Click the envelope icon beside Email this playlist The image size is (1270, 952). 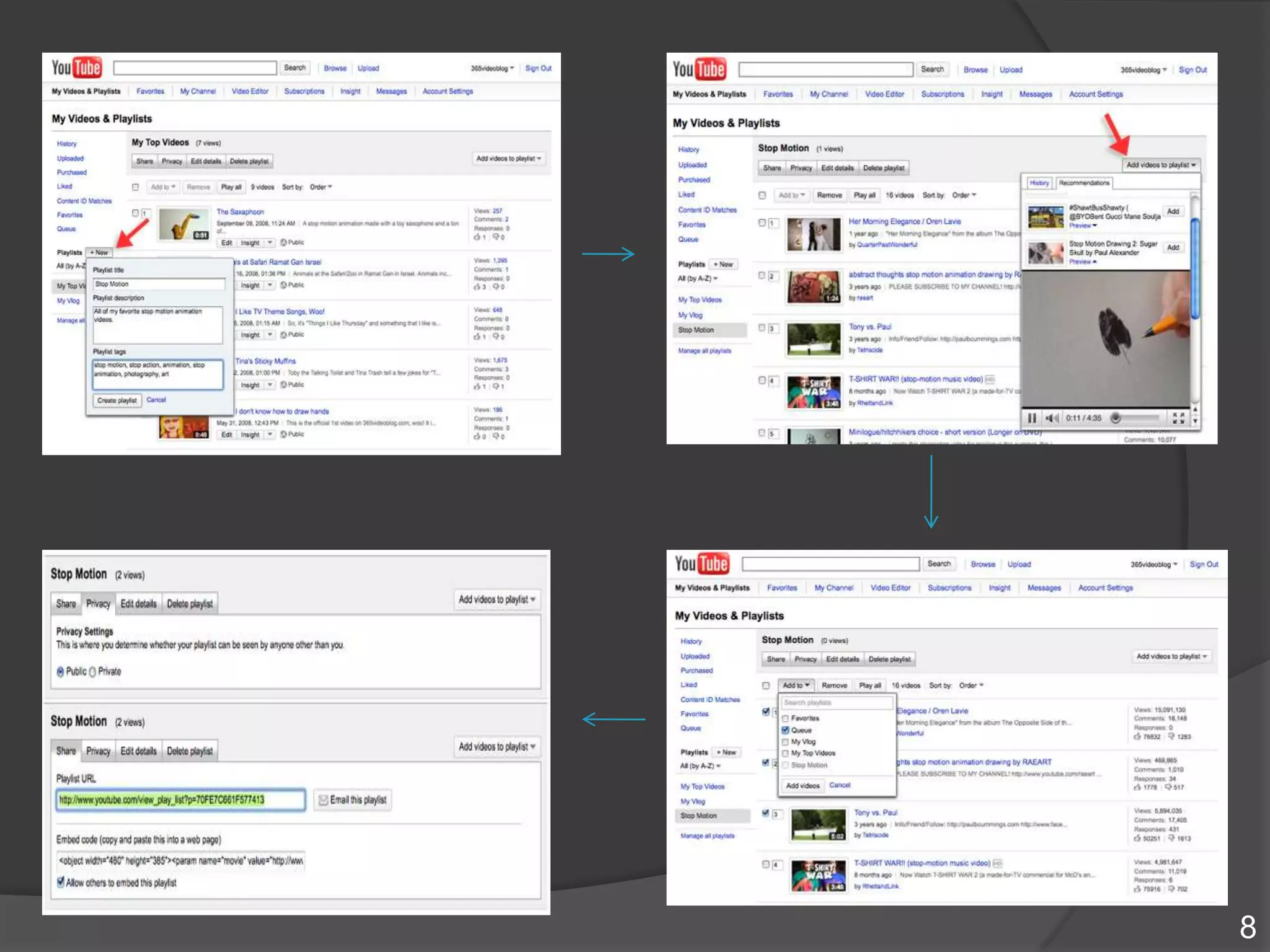pos(323,800)
